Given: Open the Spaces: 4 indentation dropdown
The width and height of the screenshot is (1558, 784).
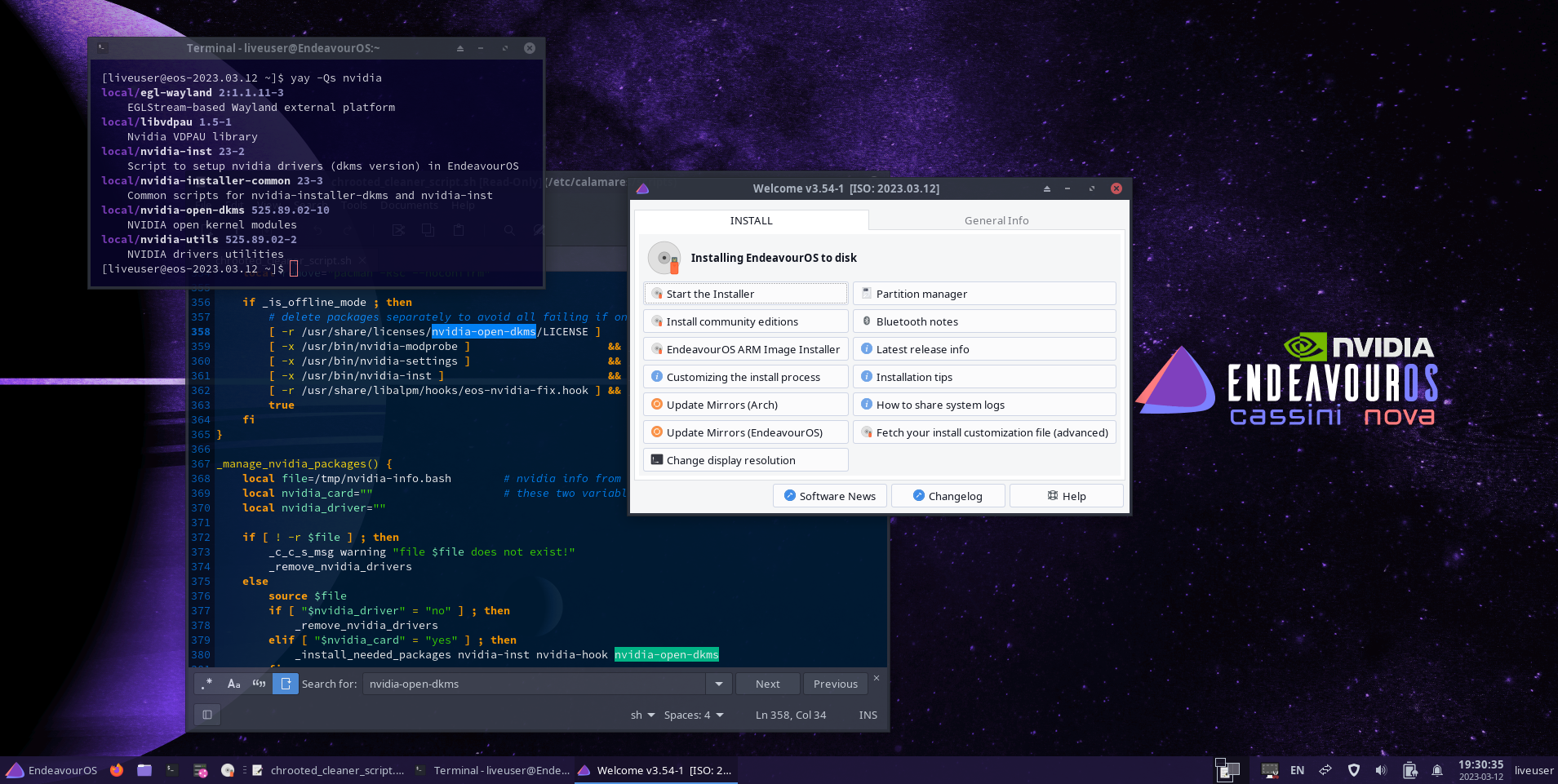Looking at the screenshot, I should click(694, 715).
